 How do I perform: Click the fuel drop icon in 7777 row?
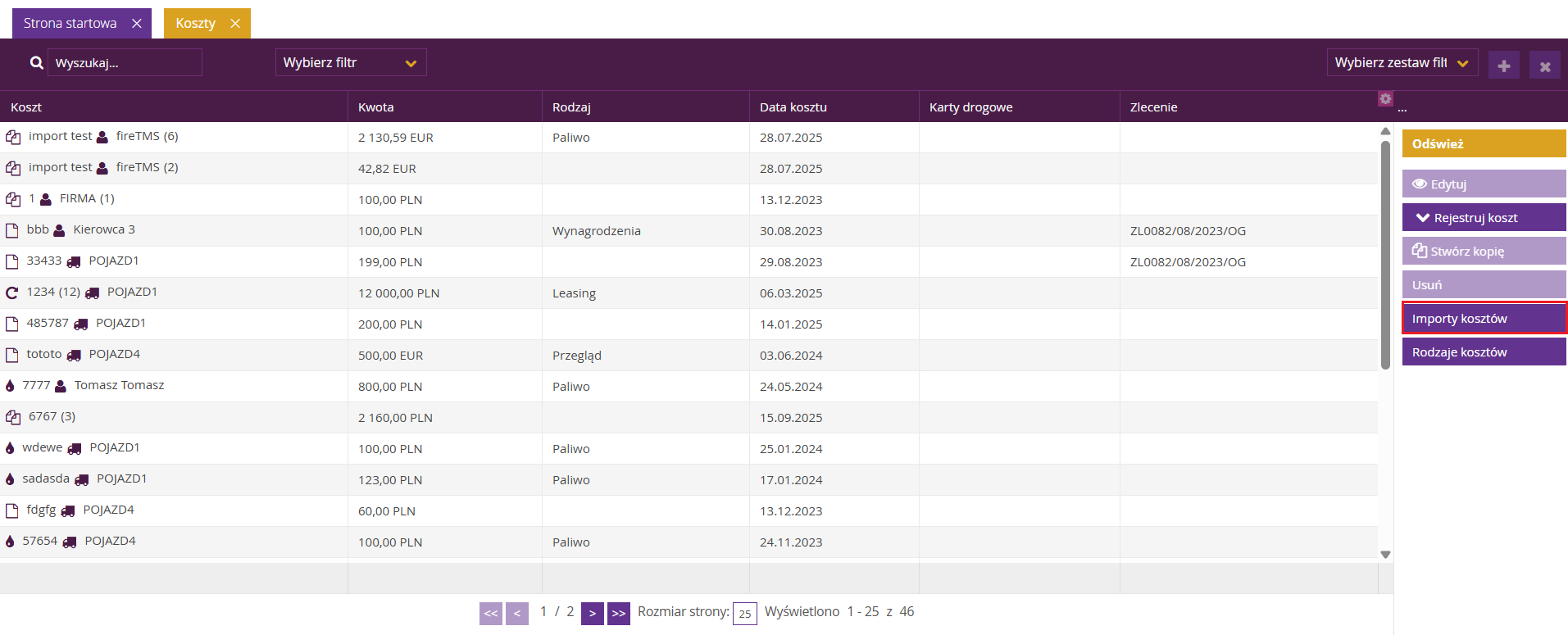(x=10, y=386)
